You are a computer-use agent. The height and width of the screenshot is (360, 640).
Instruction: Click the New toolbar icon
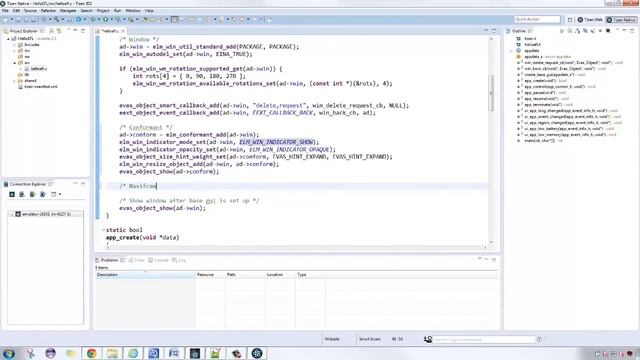(5, 20)
